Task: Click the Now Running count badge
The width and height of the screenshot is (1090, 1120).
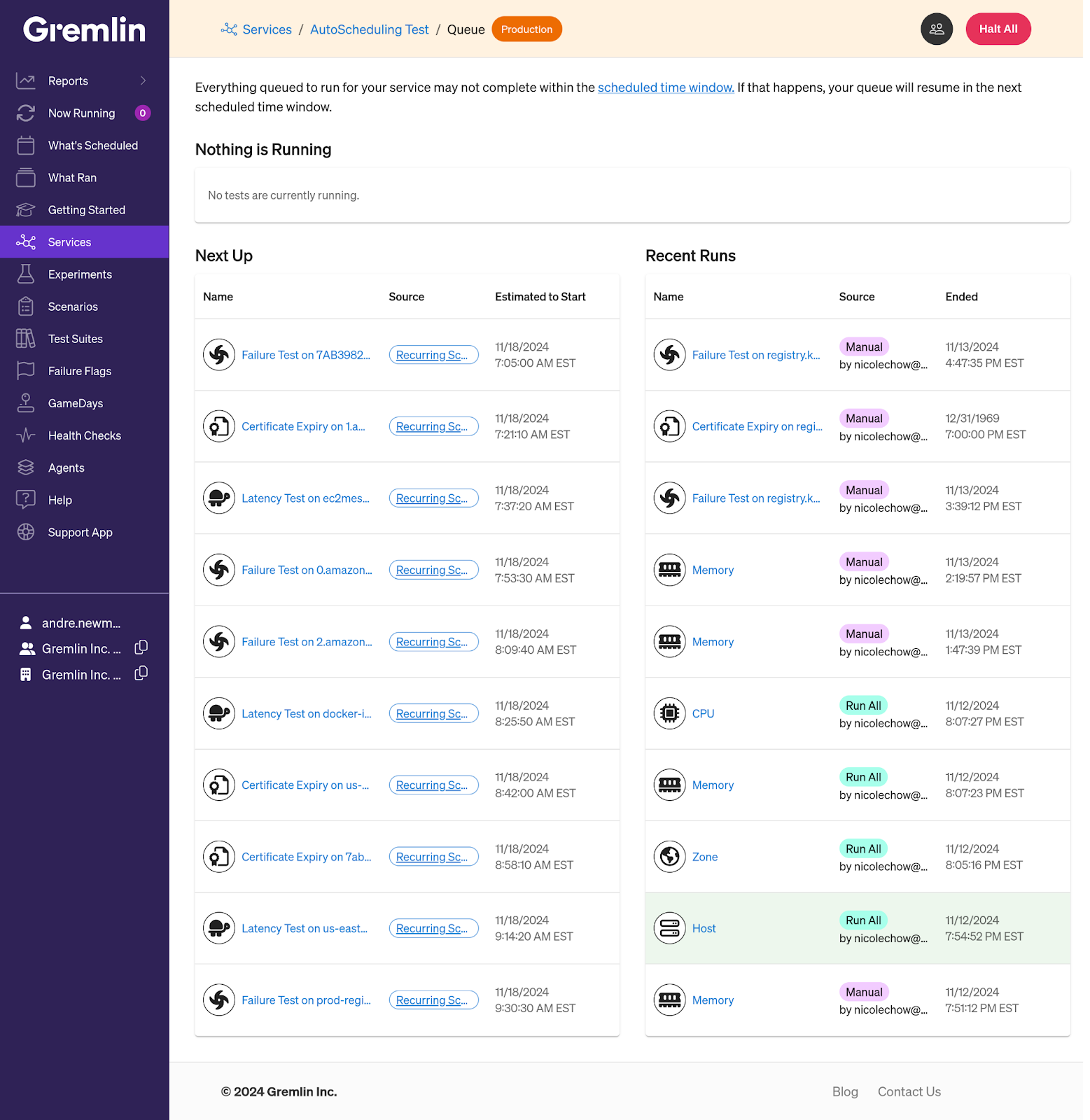Action: coord(143,113)
